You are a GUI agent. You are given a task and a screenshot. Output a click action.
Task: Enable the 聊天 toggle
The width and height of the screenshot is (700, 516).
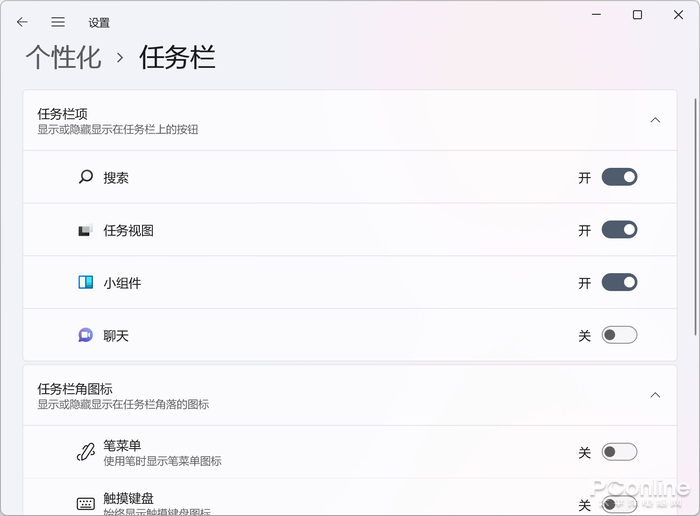[619, 336]
